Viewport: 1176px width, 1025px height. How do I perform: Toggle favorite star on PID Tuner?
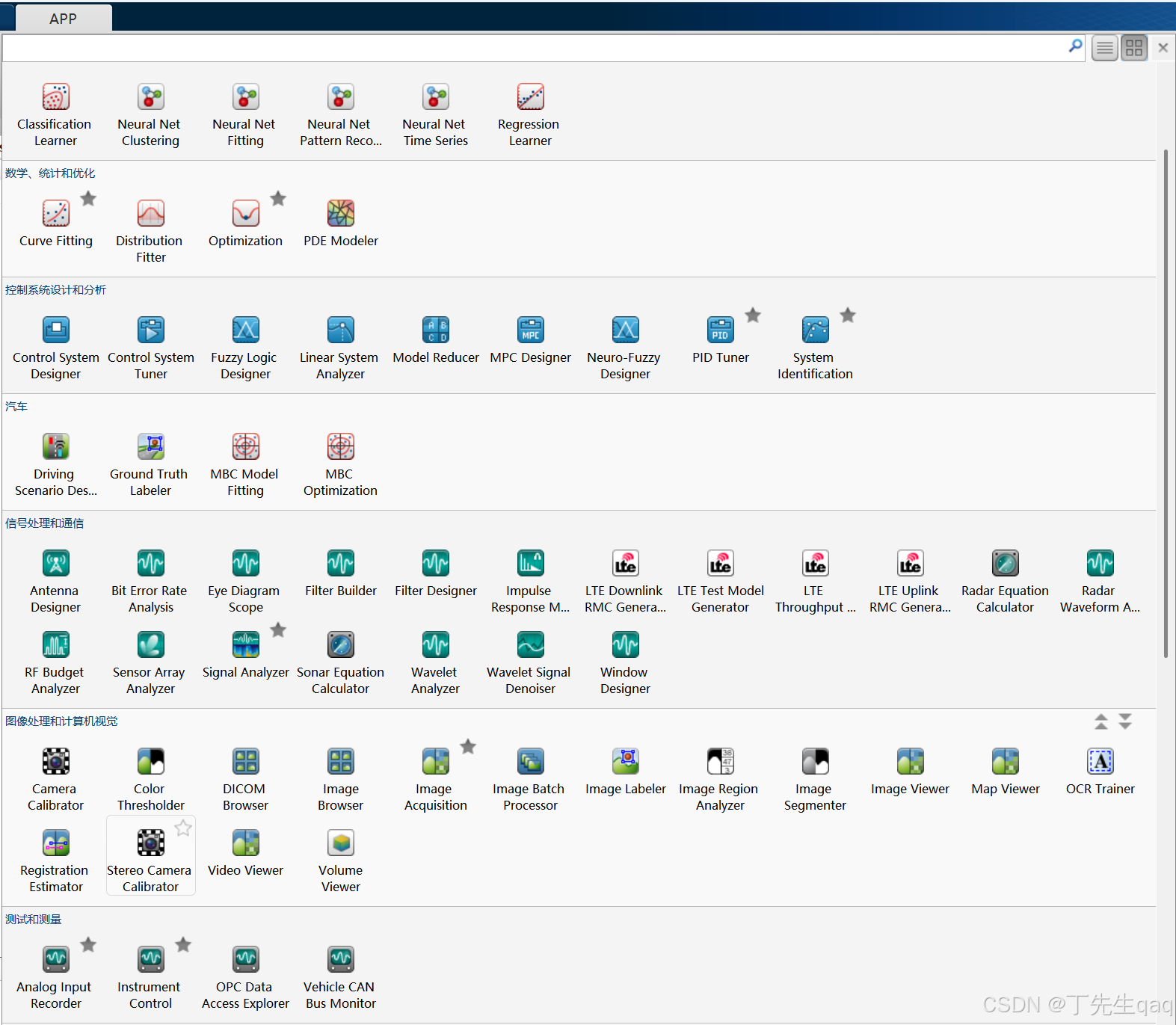click(753, 315)
